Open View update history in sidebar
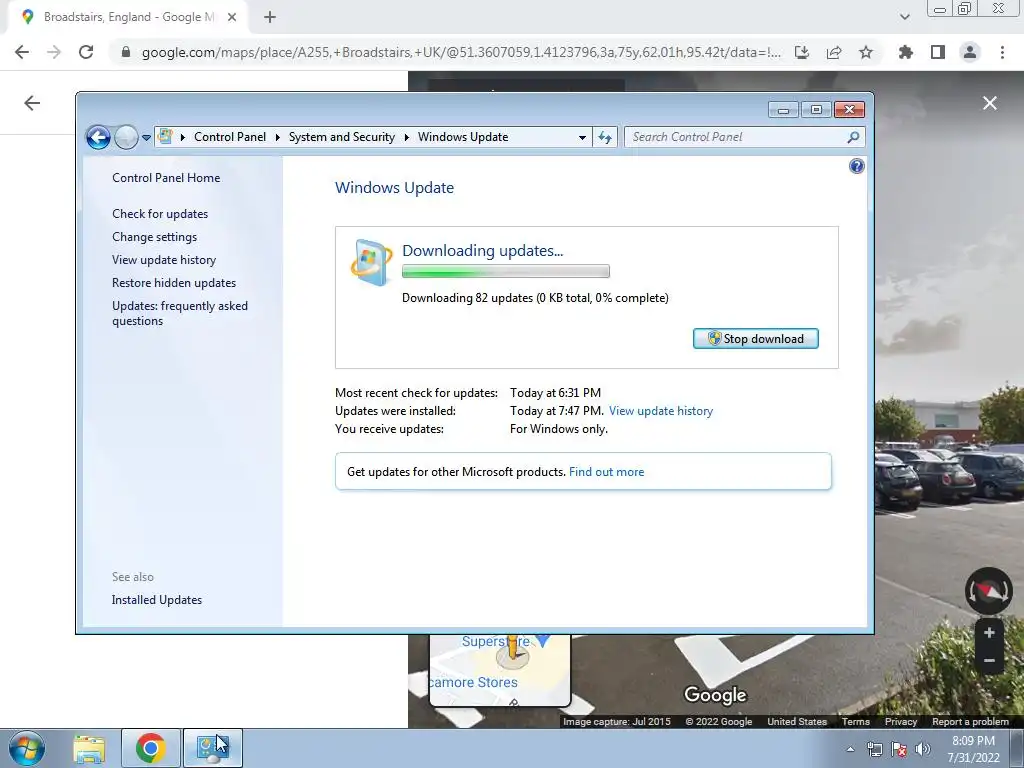This screenshot has height=768, width=1024. (x=164, y=259)
